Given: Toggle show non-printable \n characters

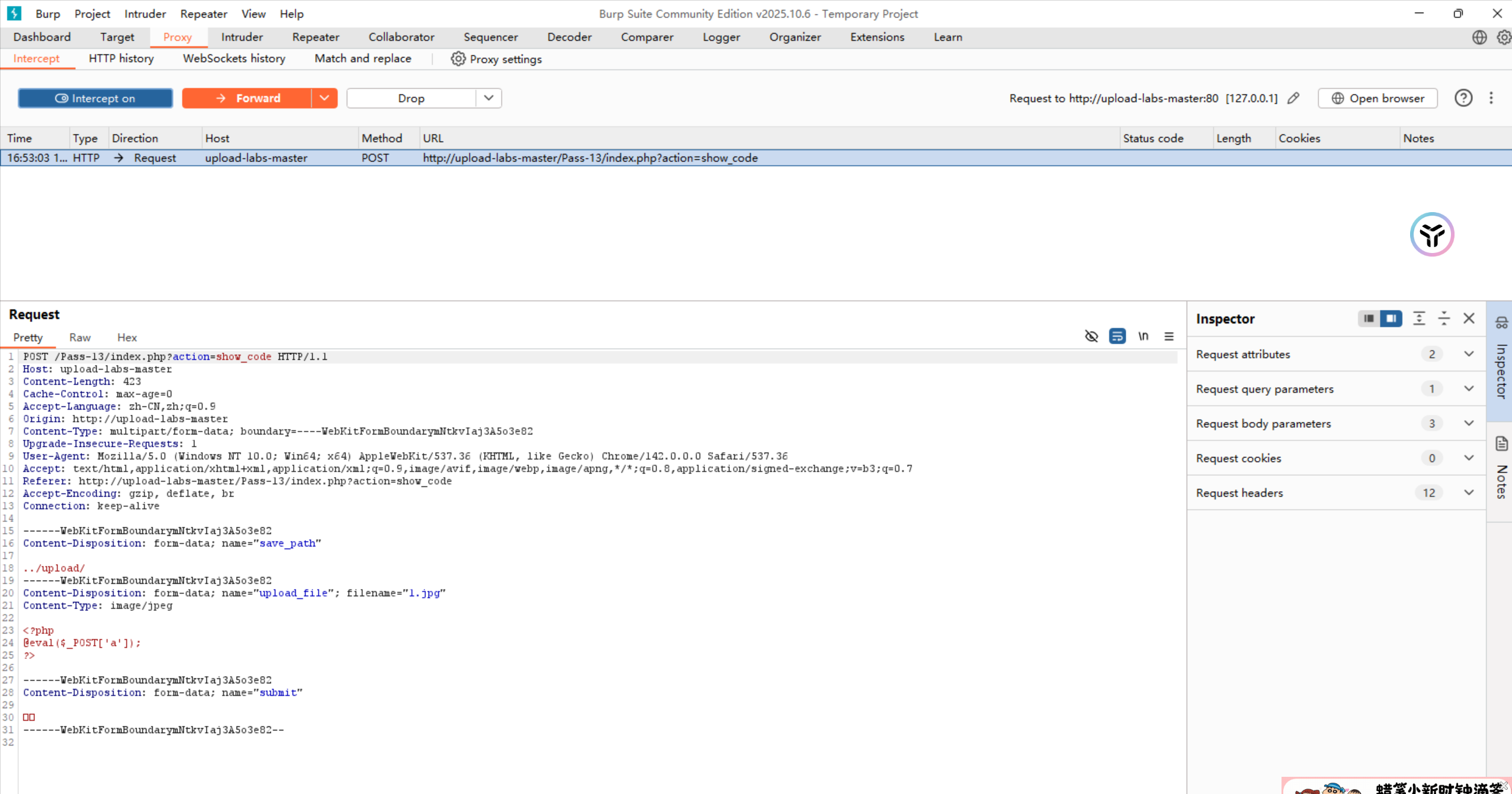Looking at the screenshot, I should [1143, 337].
